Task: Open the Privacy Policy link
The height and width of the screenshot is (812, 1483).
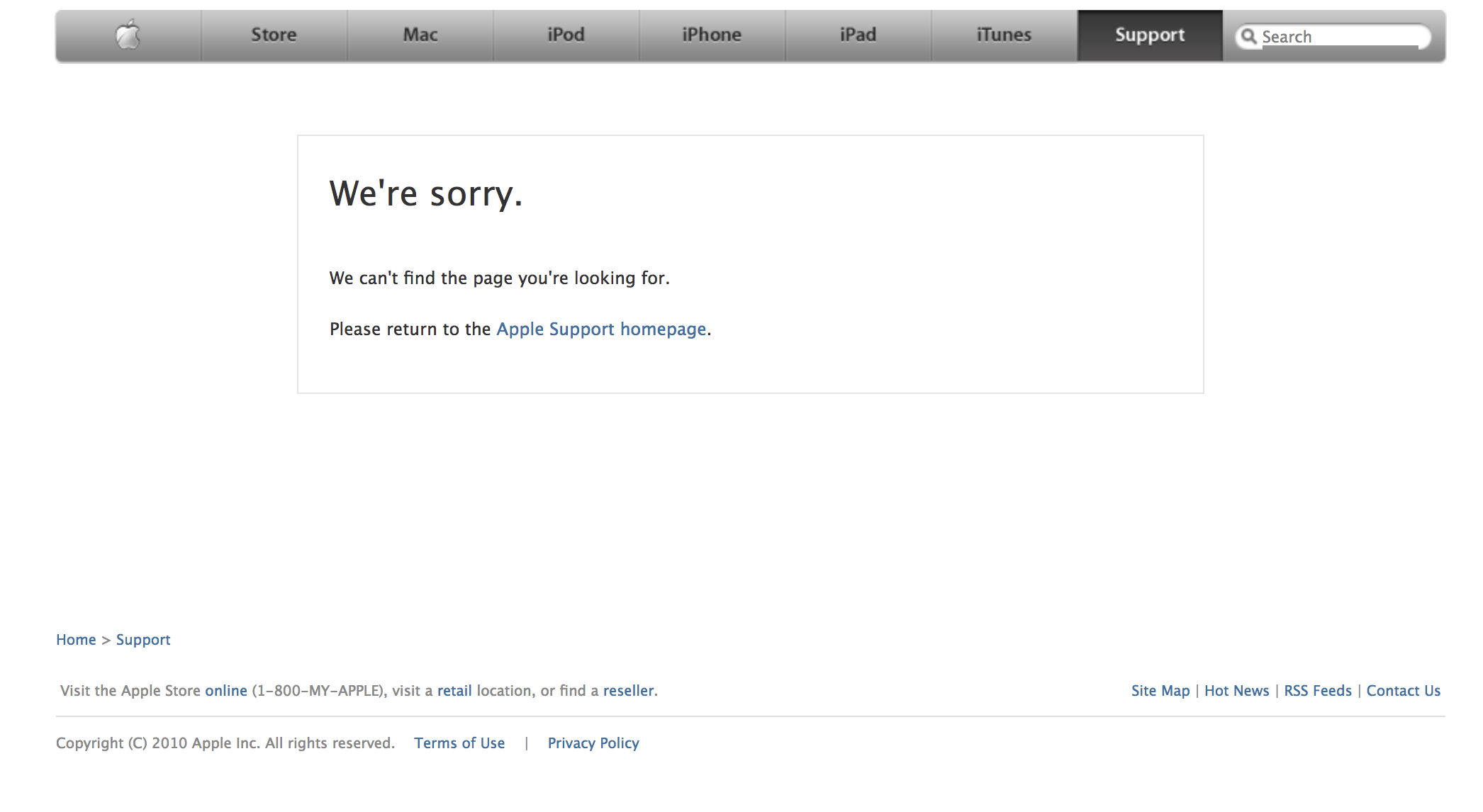Action: point(593,743)
